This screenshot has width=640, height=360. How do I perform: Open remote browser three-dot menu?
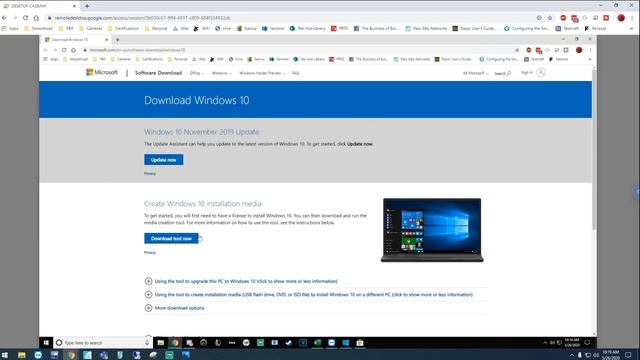coord(590,50)
